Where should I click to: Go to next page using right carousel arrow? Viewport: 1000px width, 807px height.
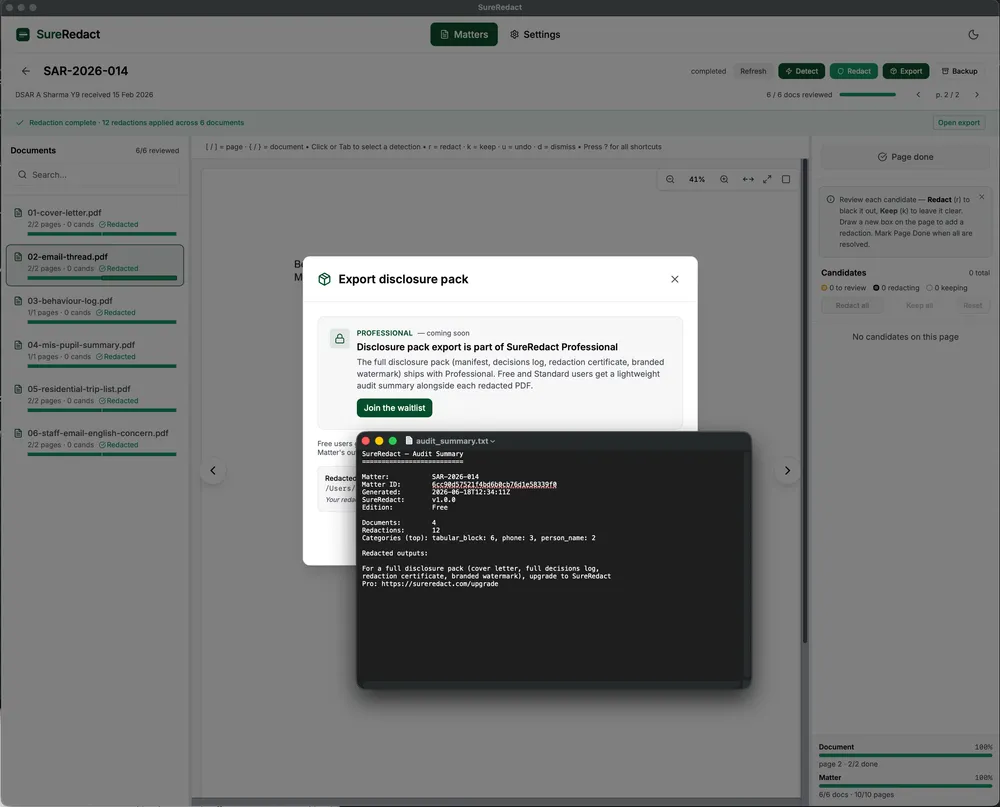(787, 471)
